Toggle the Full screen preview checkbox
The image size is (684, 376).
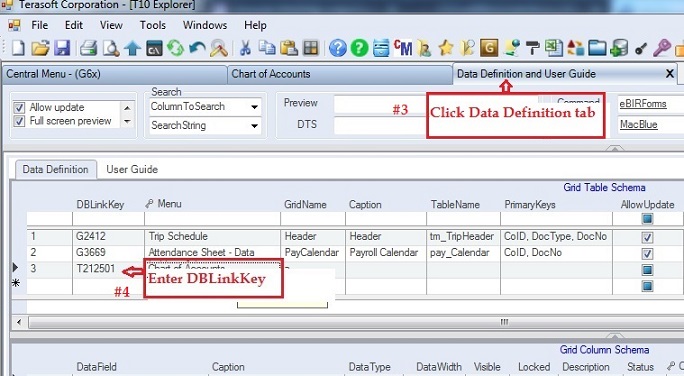19,121
